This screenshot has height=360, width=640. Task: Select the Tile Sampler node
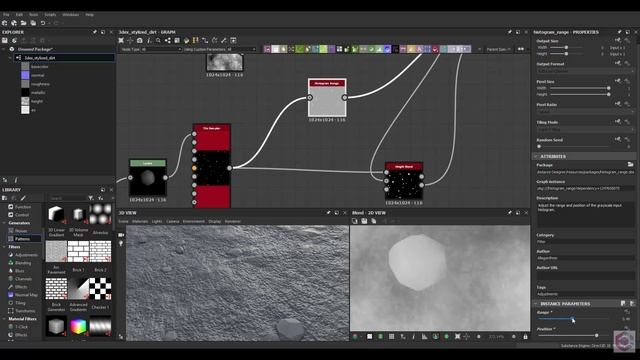click(212, 166)
